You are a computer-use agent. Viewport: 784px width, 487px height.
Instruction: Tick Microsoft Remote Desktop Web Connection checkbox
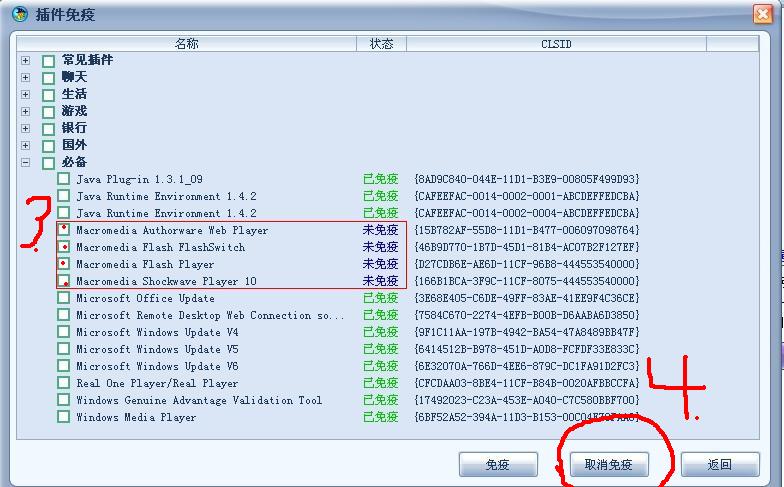tap(64, 314)
